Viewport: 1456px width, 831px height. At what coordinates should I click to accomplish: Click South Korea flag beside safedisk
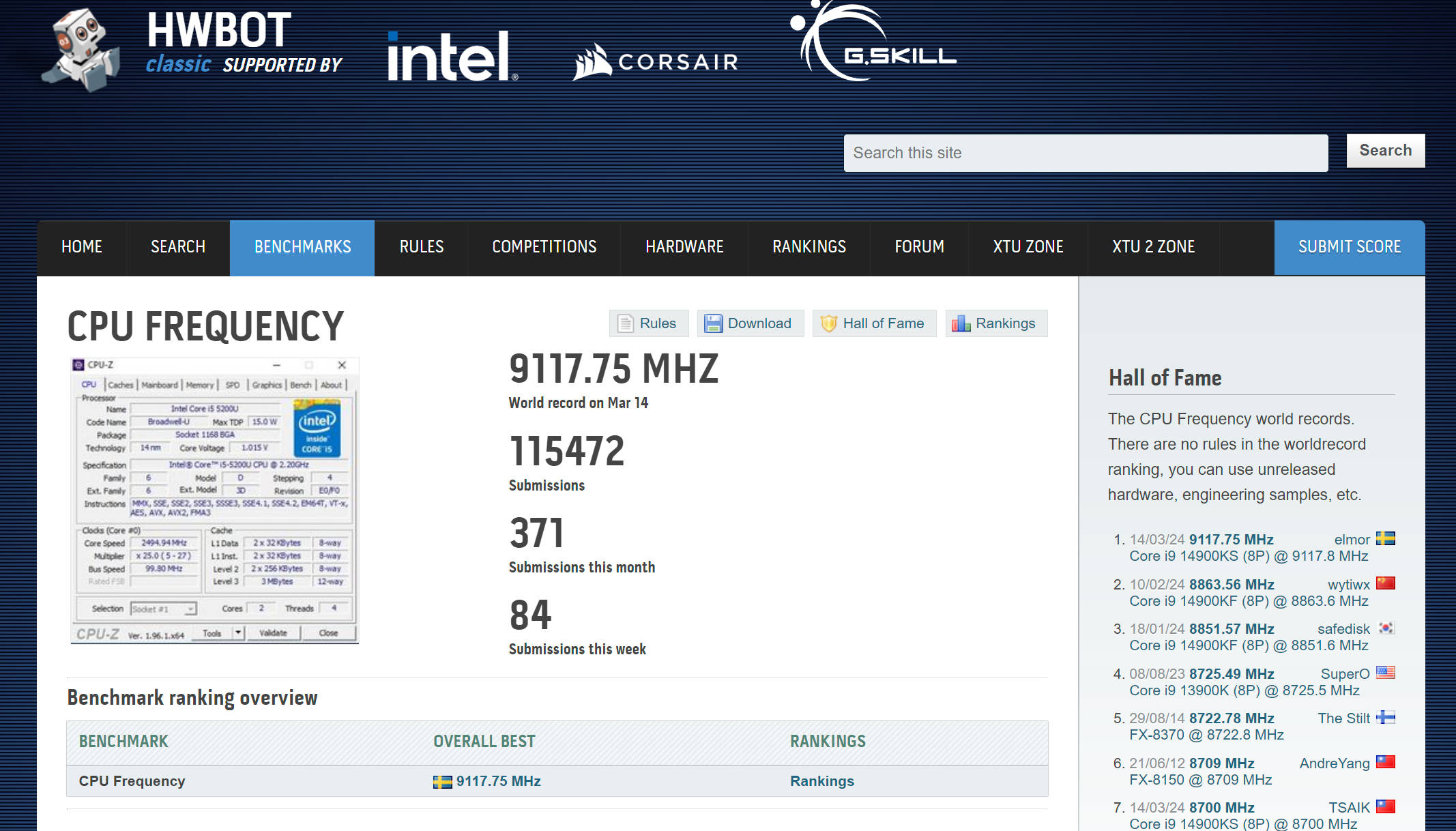[x=1385, y=628]
